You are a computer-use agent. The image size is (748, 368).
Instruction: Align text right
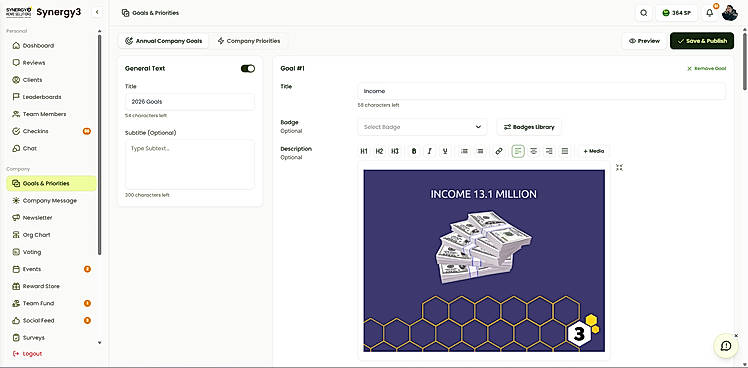[549, 151]
